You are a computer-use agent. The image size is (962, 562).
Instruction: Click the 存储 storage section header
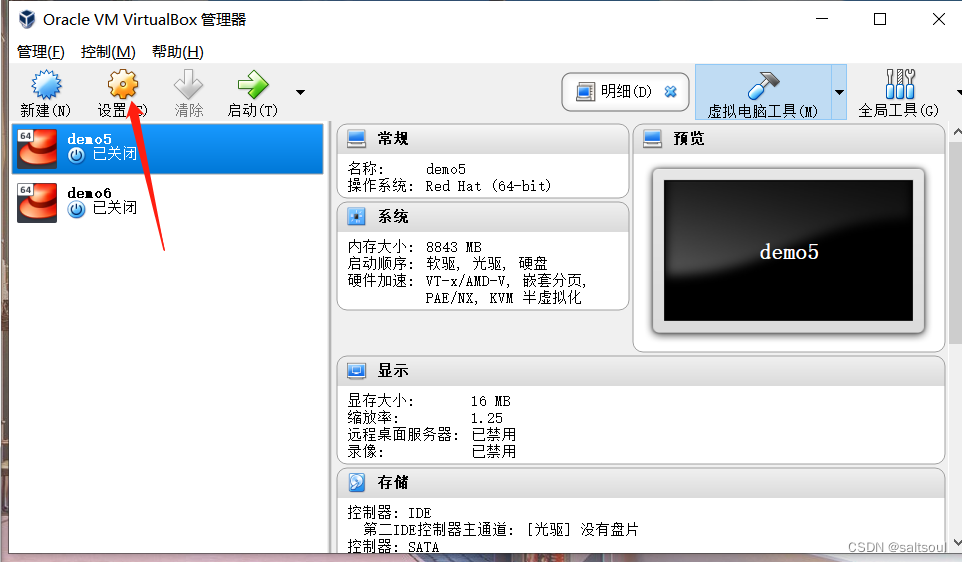pos(641,483)
